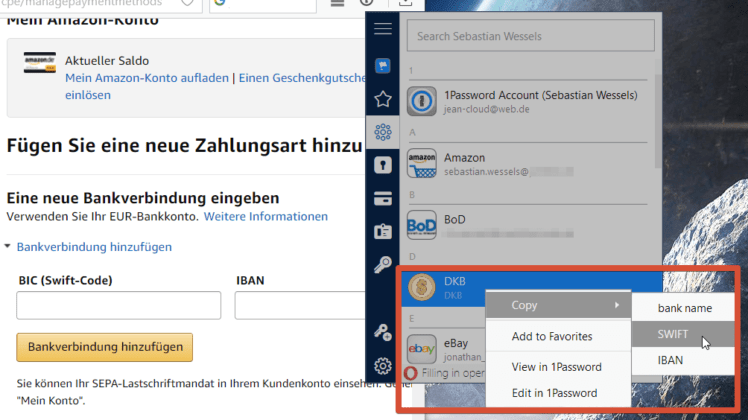Click the Amazon card icon beside Aktueller Saldo

pos(40,63)
